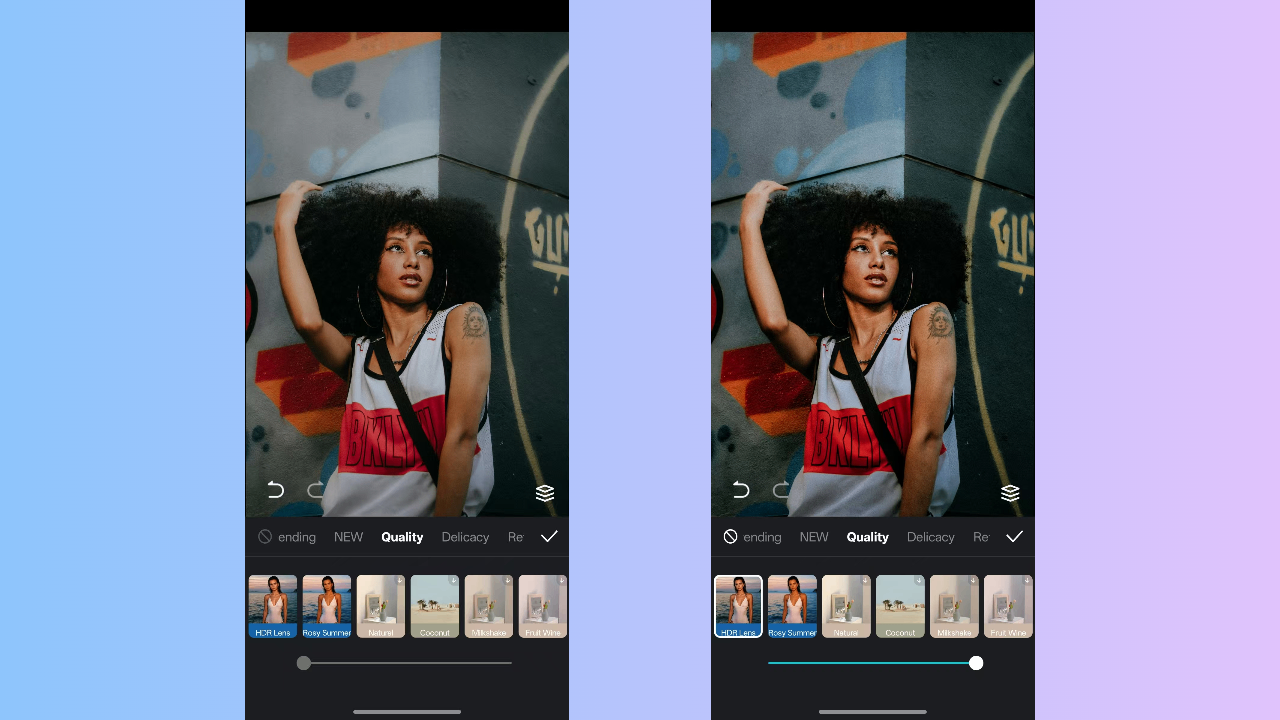Undo the last edit
Viewport: 1280px width, 720px height.
(275, 490)
